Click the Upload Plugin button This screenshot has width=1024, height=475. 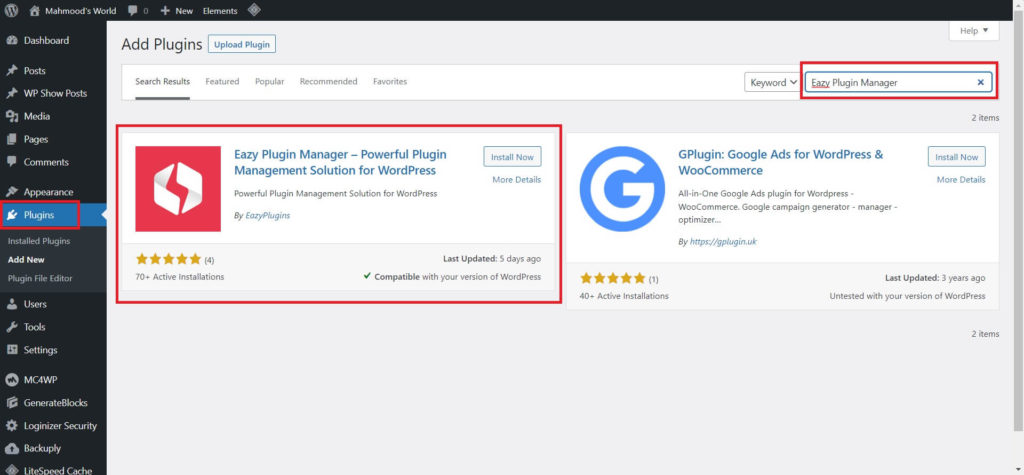coord(242,44)
